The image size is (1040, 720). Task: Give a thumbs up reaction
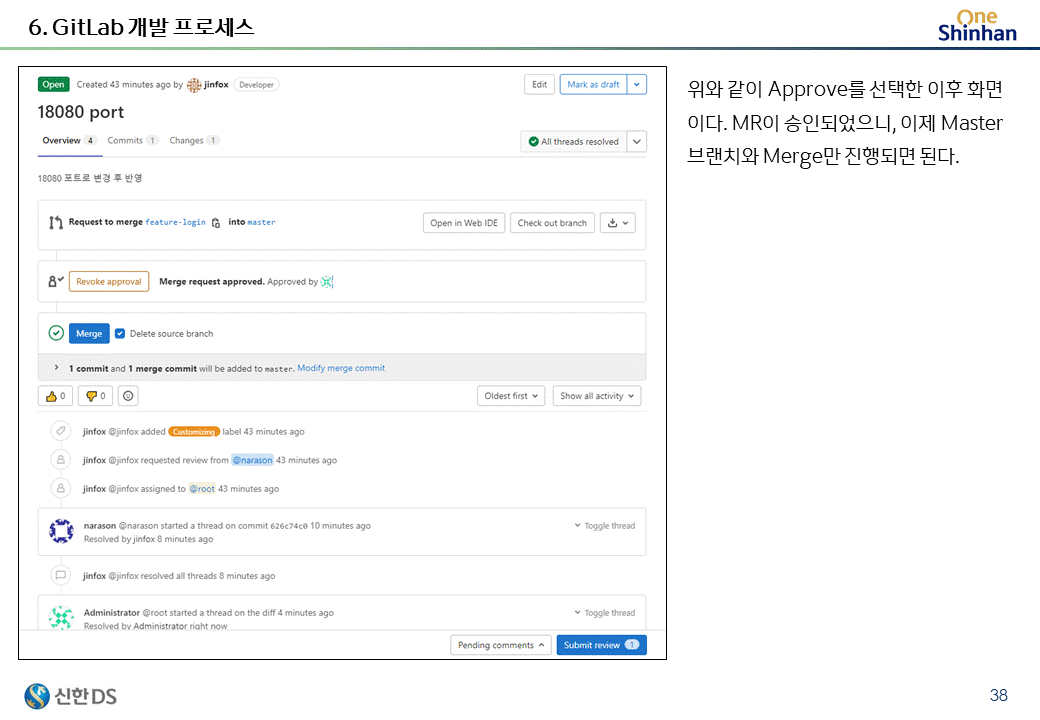click(56, 396)
